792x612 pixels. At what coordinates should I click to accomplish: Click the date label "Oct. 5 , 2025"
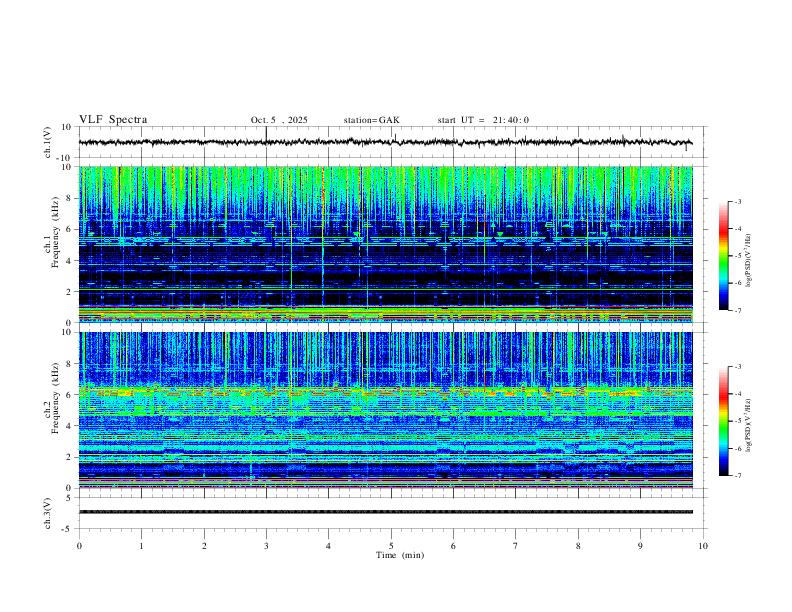[x=279, y=120]
